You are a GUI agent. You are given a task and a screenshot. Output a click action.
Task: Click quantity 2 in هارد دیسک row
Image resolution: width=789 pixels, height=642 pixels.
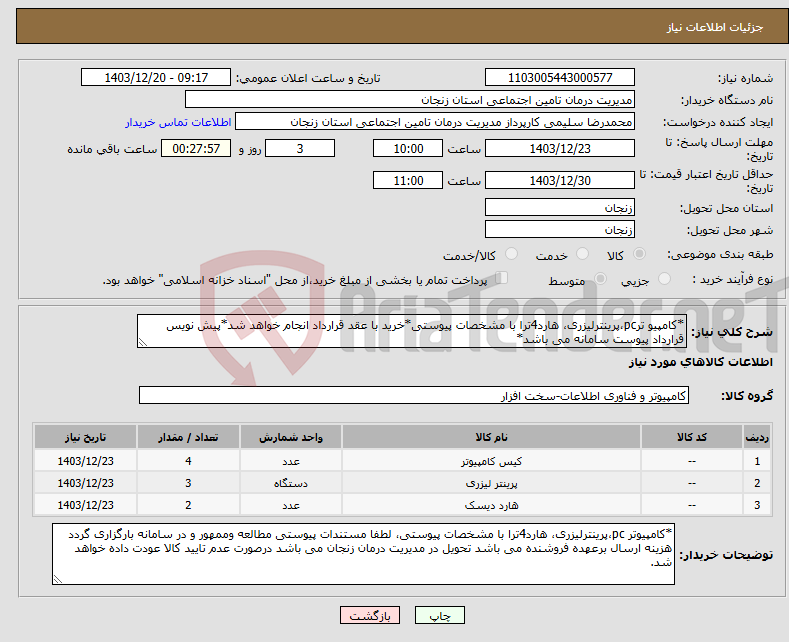(x=188, y=505)
